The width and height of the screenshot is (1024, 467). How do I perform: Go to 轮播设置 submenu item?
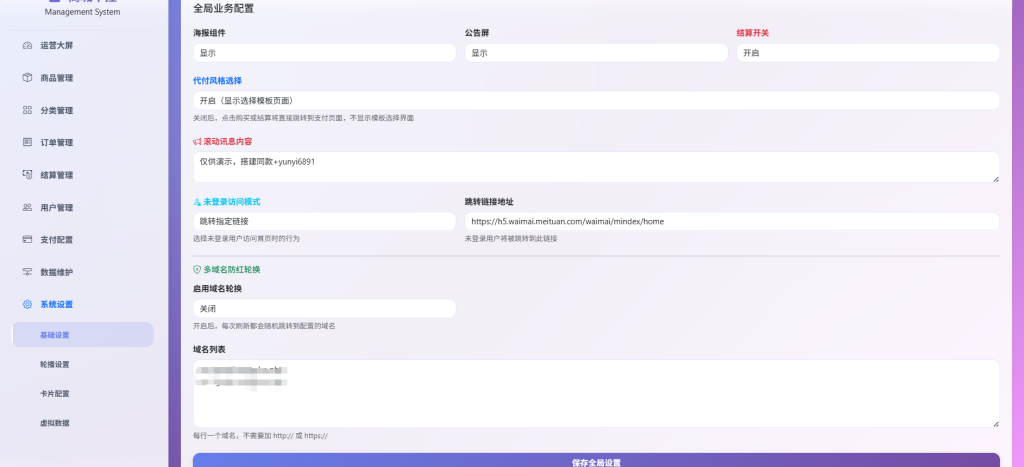pos(55,365)
